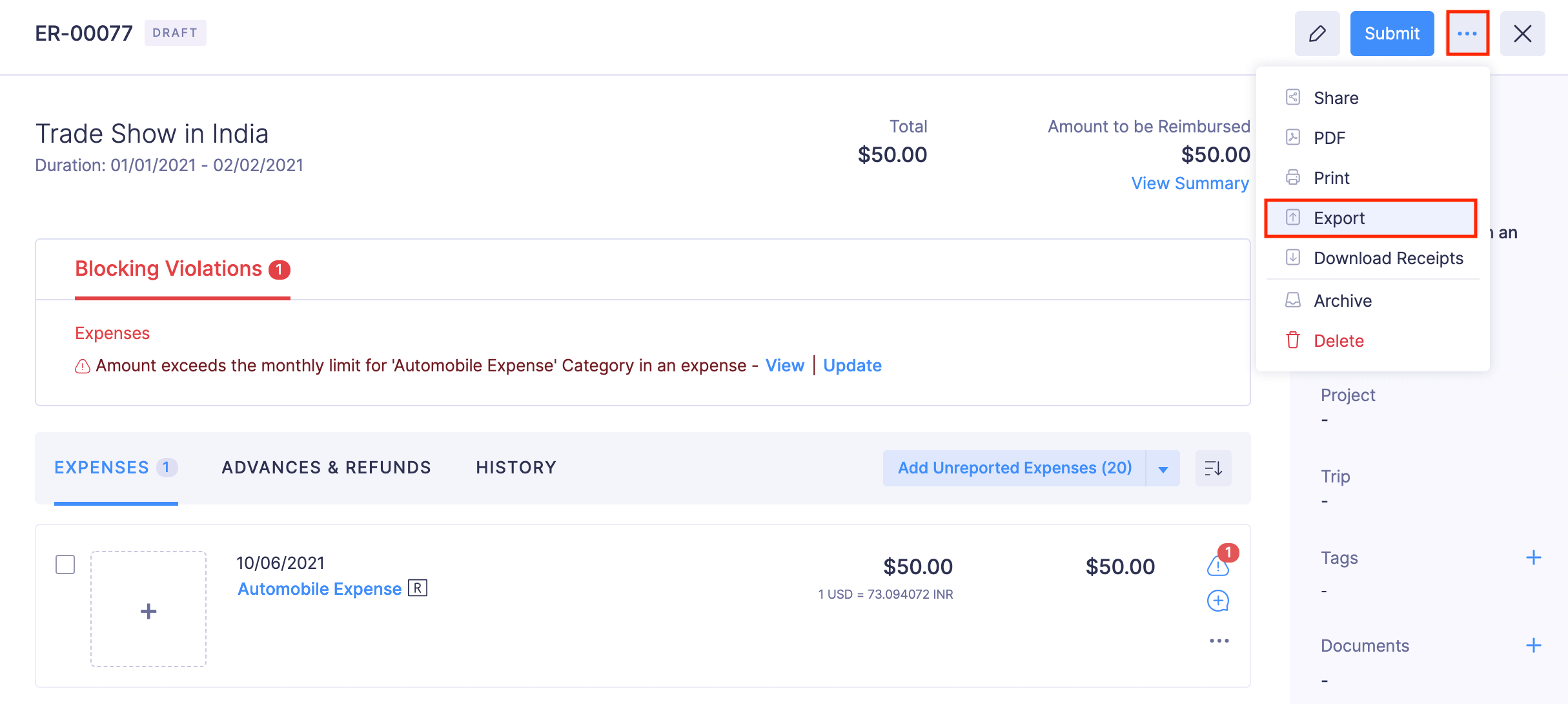Expand Add Unreported Expenses dropdown arrow
The width and height of the screenshot is (1568, 704).
point(1163,469)
